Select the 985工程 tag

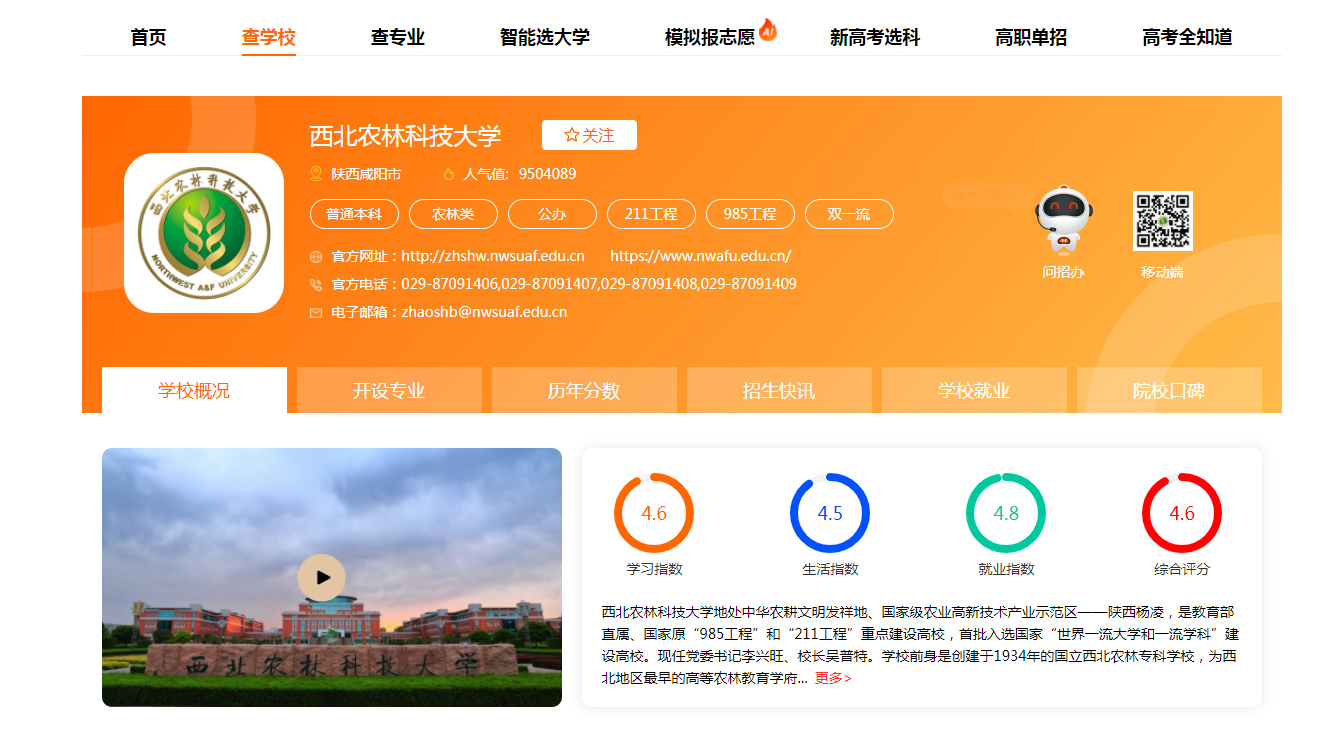coord(750,213)
